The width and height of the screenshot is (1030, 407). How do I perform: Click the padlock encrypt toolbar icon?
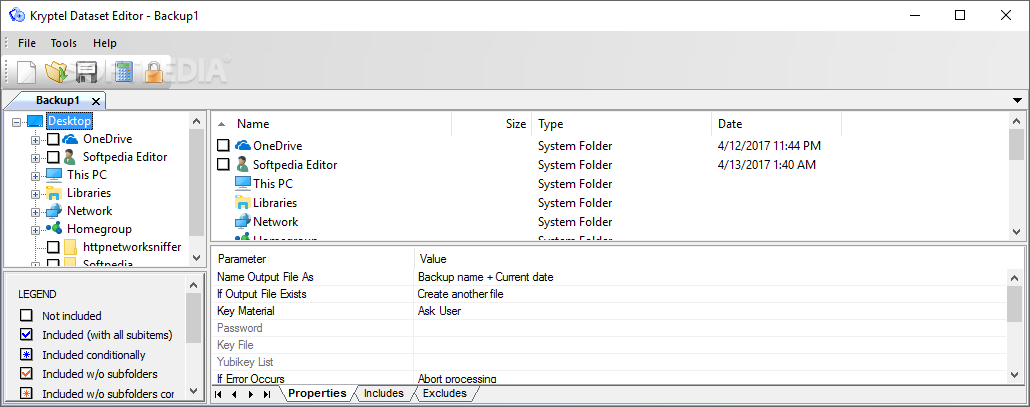(x=154, y=72)
